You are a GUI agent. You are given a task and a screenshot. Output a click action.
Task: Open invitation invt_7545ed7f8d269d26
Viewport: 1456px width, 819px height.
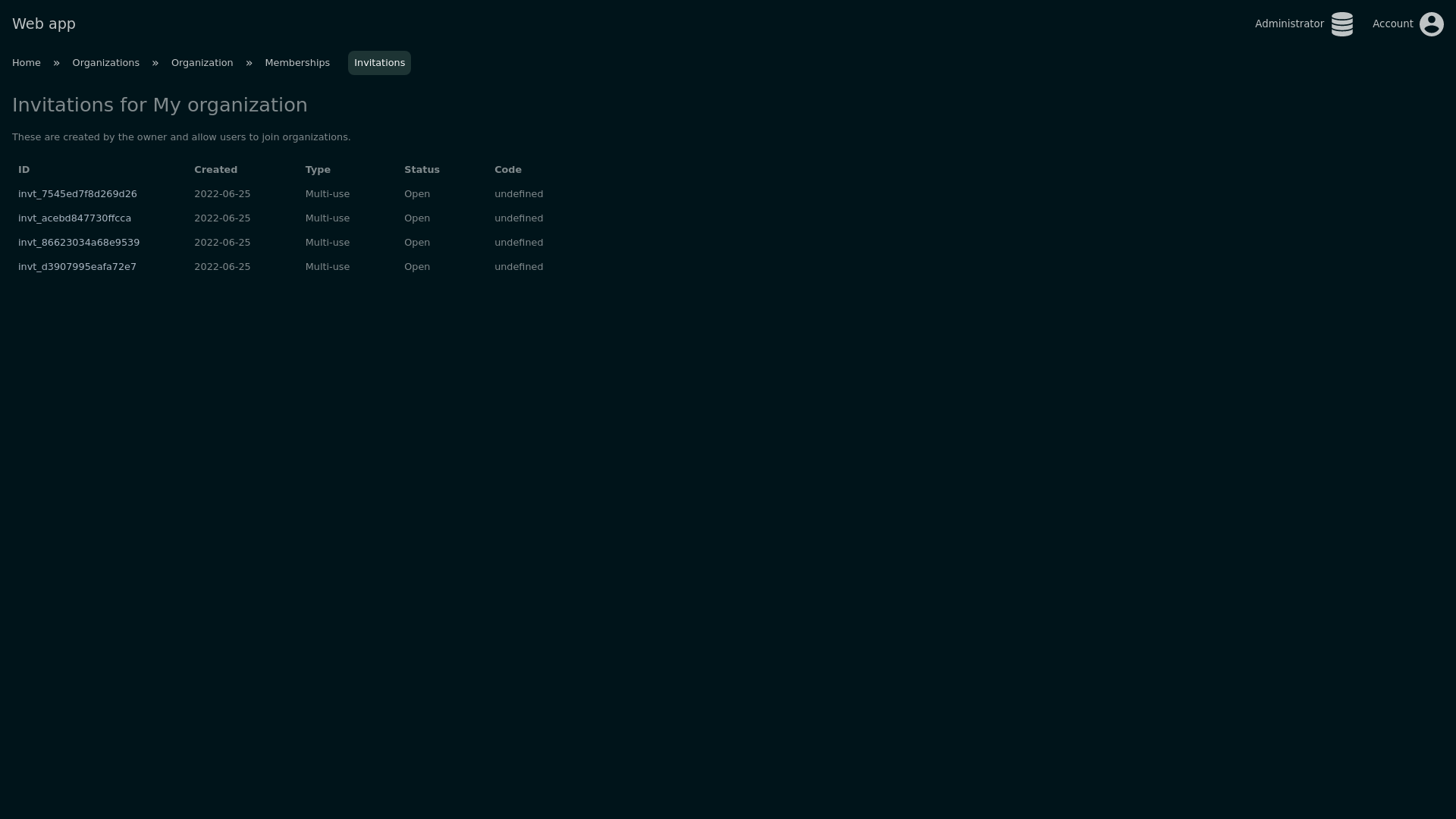(x=77, y=194)
